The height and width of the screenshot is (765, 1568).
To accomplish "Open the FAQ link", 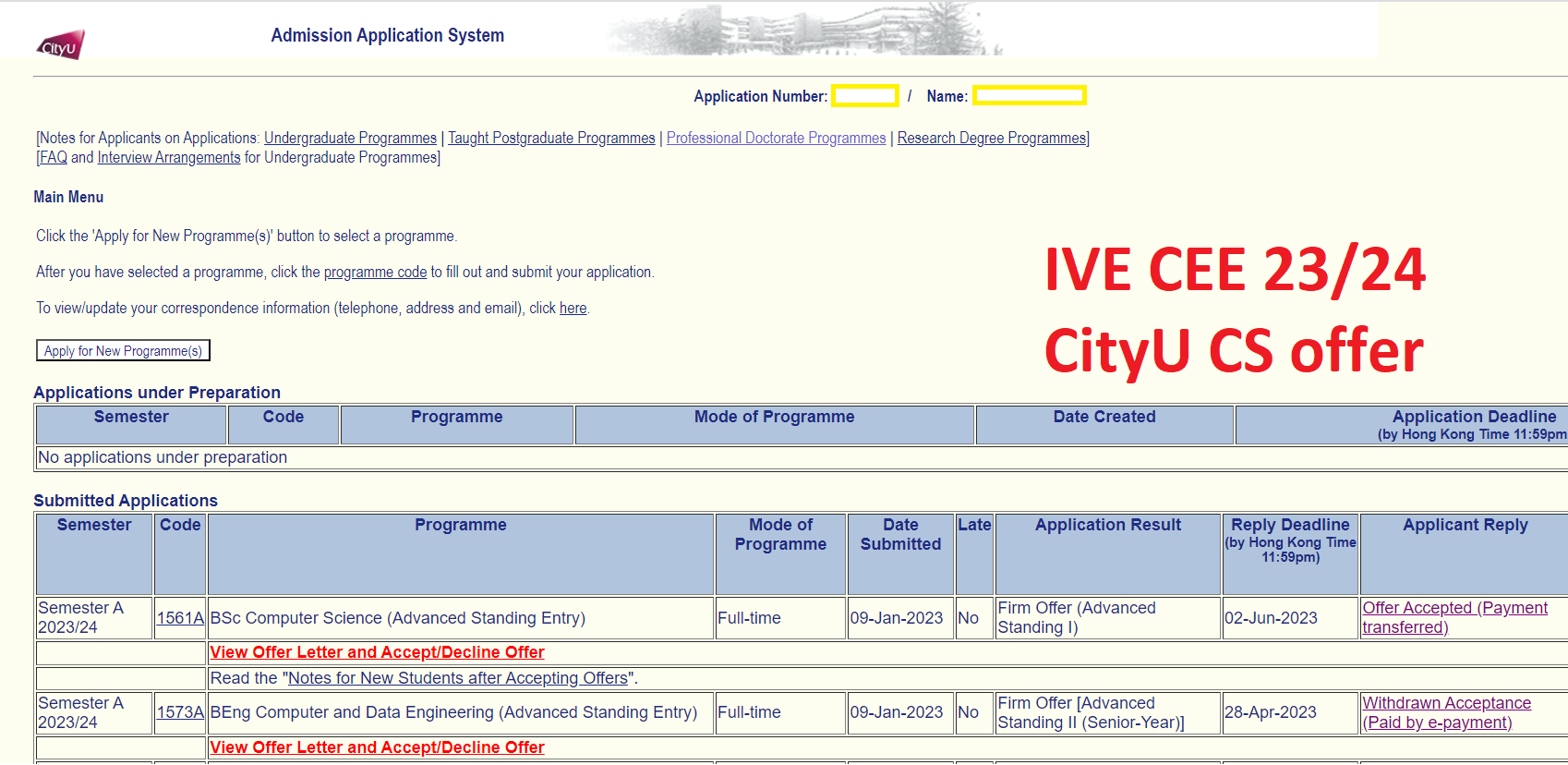I will [54, 157].
